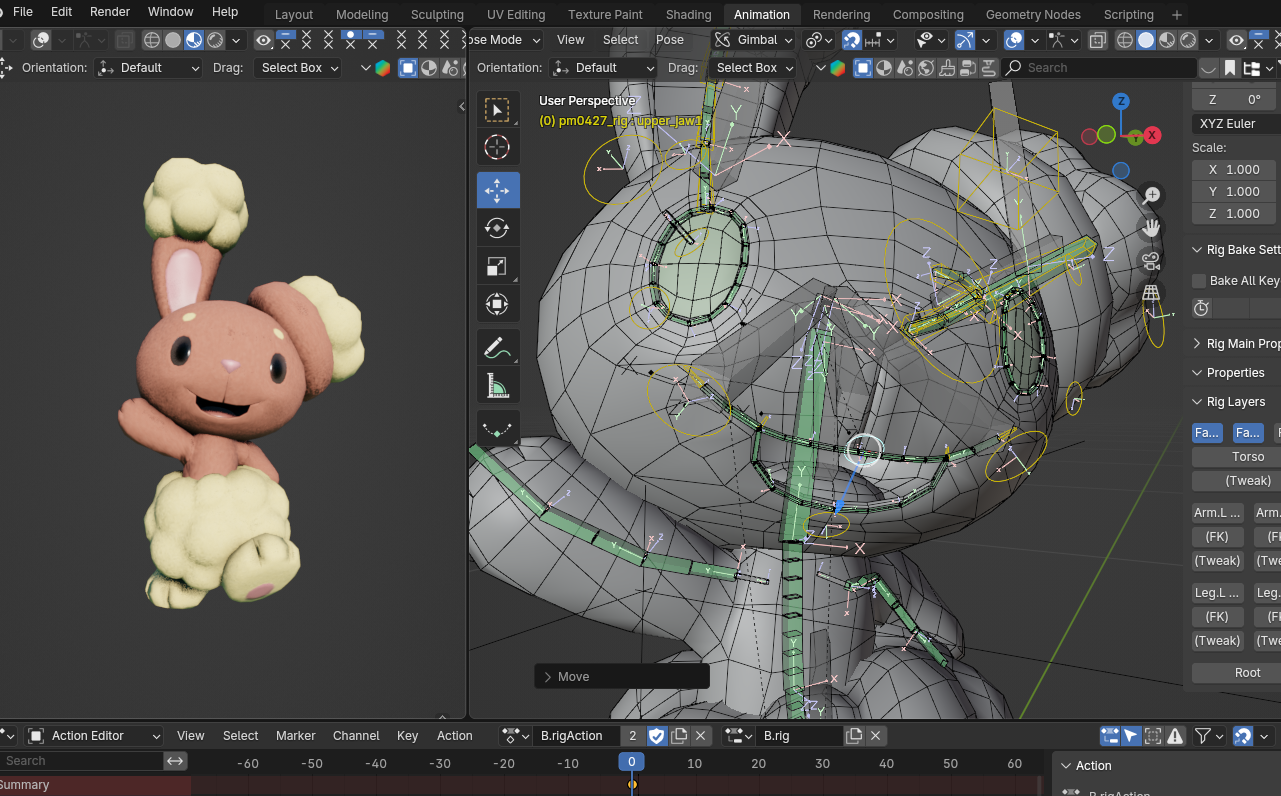Viewport: 1281px width, 796px height.
Task: Click the tool settings Search field
Action: coord(1099,67)
